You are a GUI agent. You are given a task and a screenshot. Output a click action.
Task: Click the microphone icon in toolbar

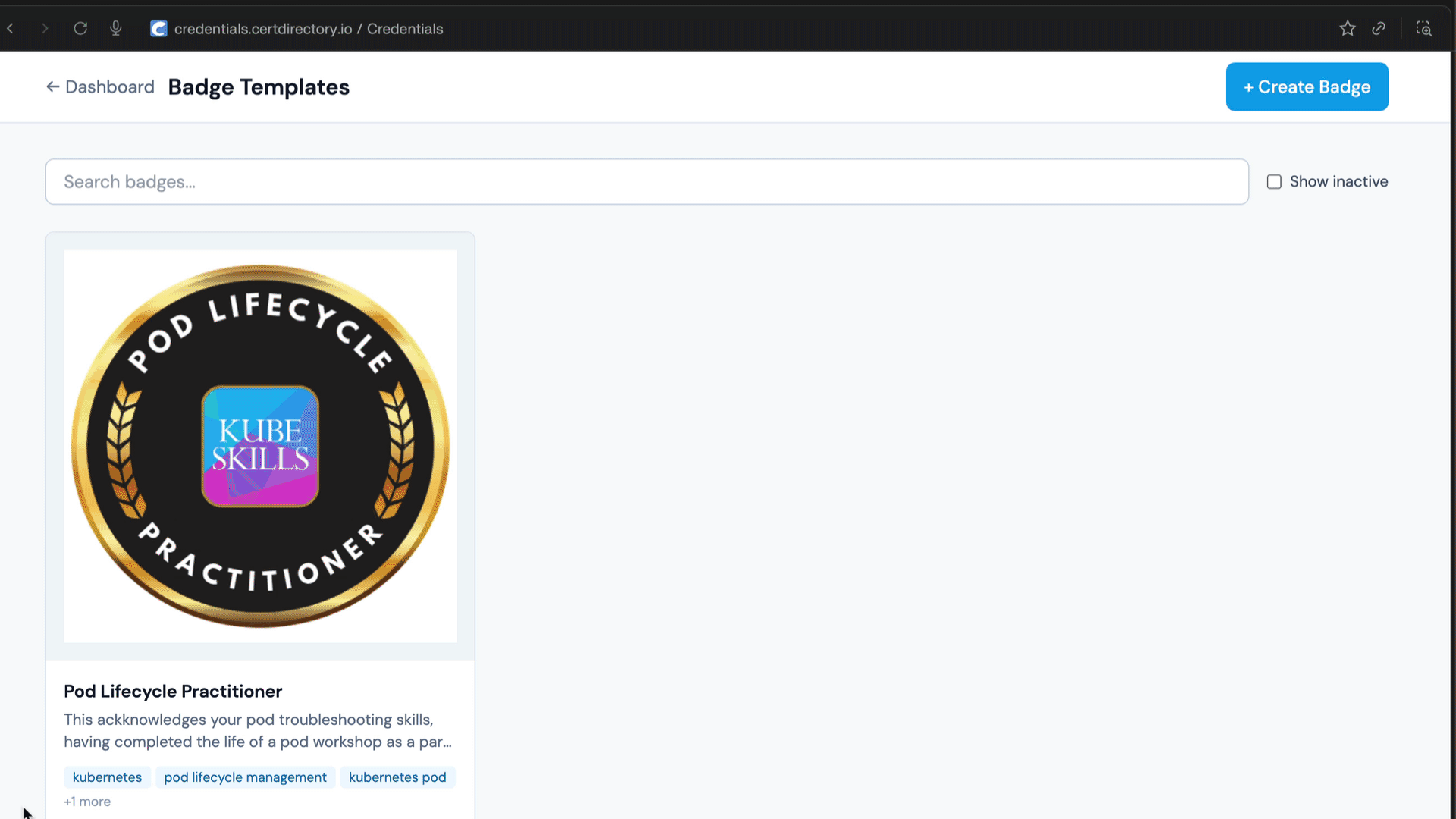(x=115, y=29)
